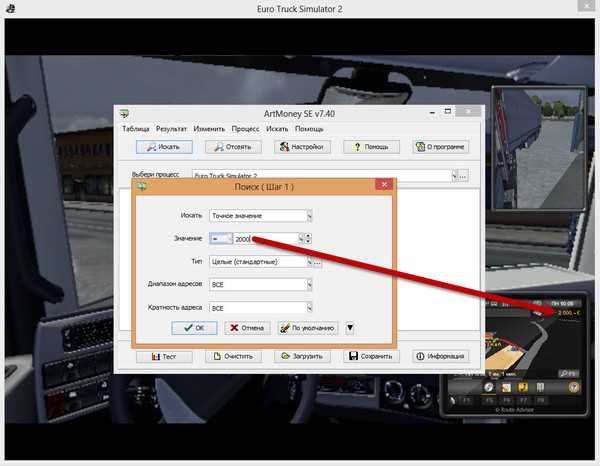Click the side mirror view in game
The height and width of the screenshot is (466, 600).
pos(539,148)
